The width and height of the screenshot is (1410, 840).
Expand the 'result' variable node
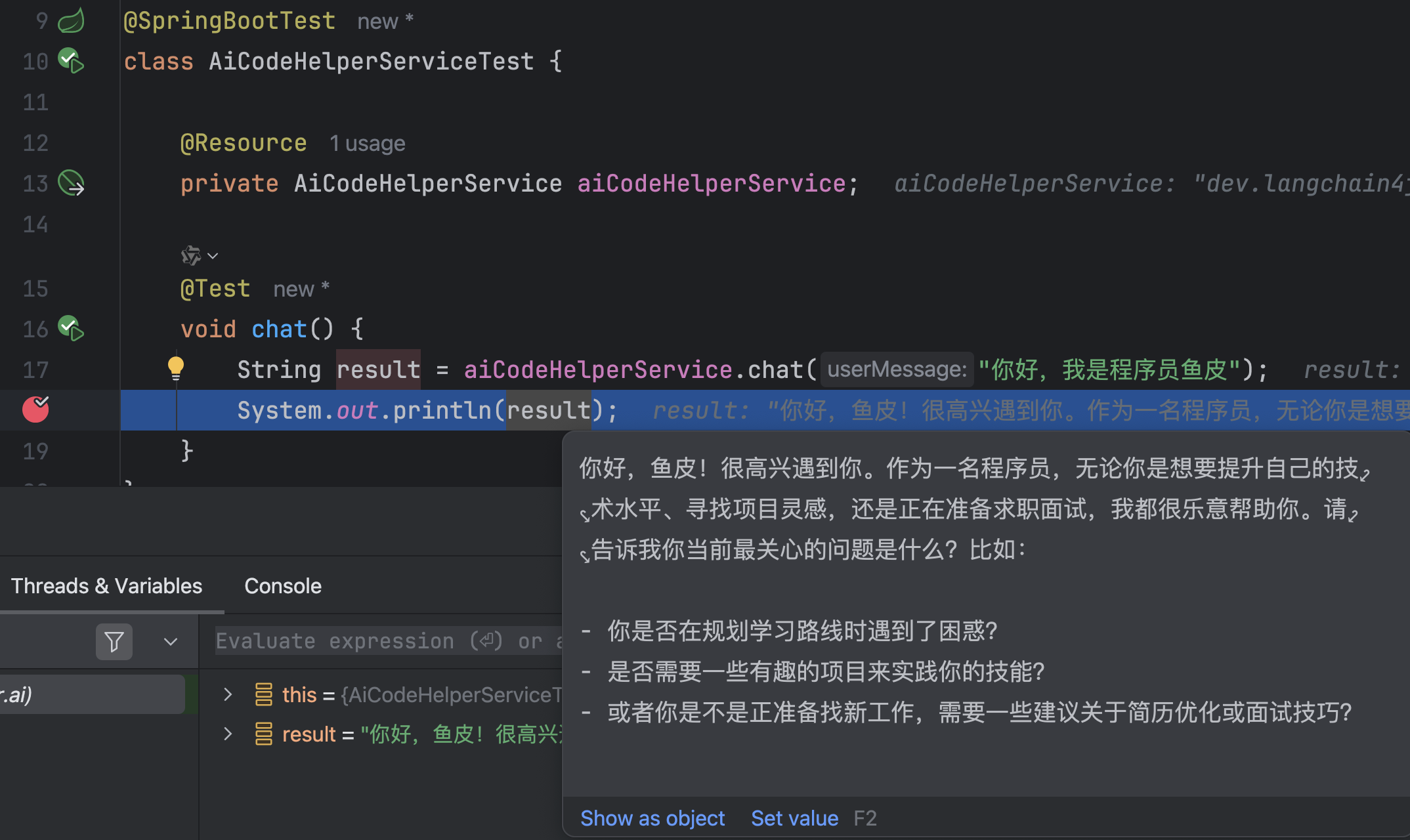click(x=228, y=734)
